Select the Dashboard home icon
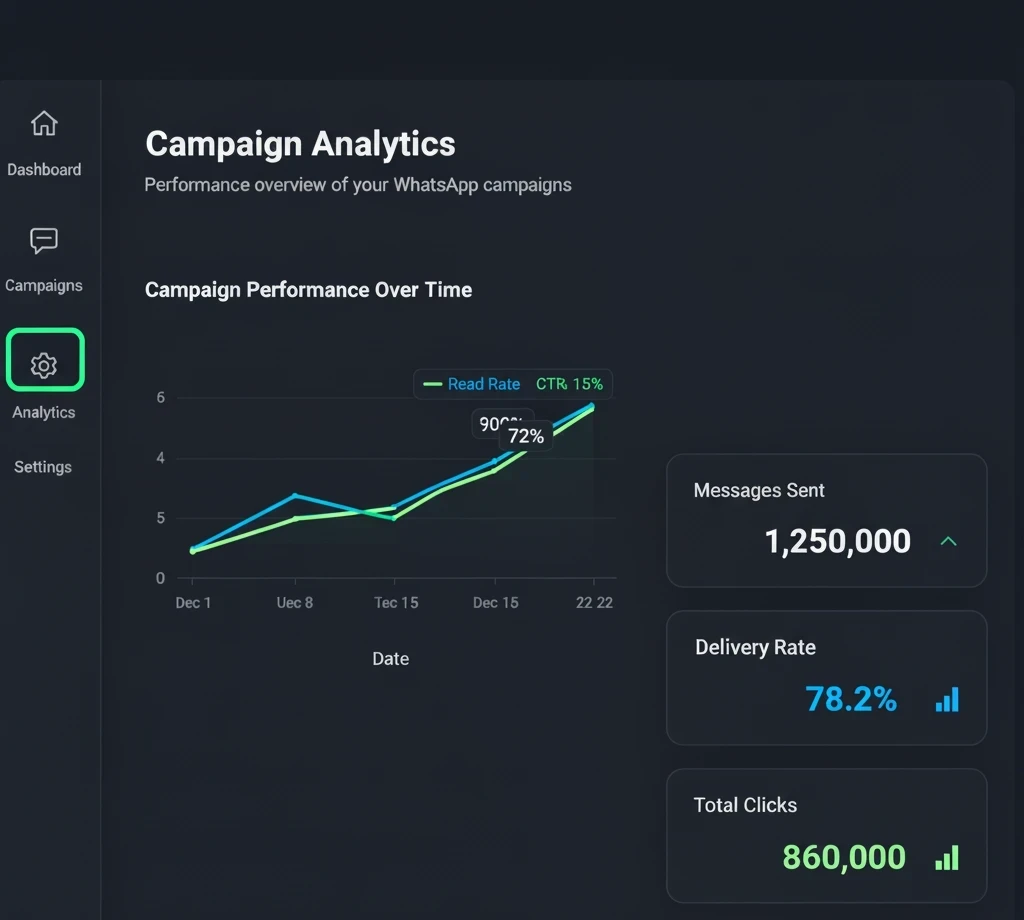Viewport: 1024px width, 920px height. [44, 122]
